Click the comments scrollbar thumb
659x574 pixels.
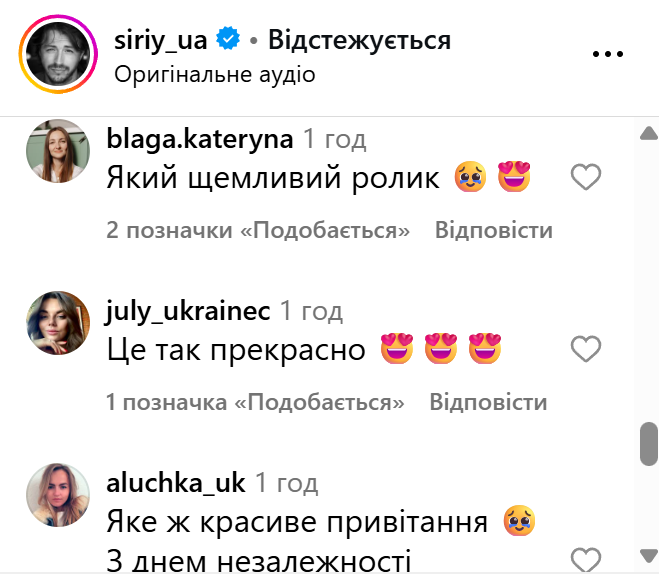tap(649, 444)
